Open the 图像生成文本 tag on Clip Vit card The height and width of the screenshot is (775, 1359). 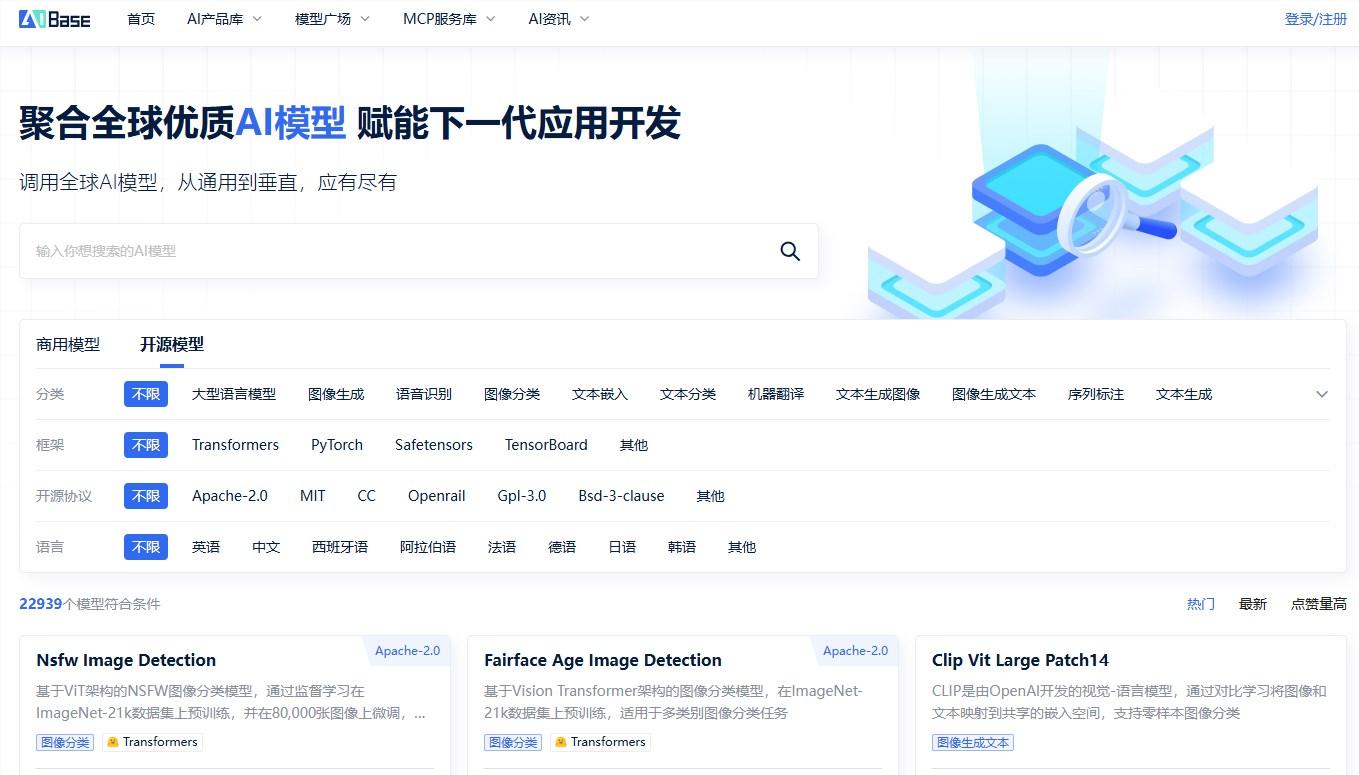tap(971, 742)
